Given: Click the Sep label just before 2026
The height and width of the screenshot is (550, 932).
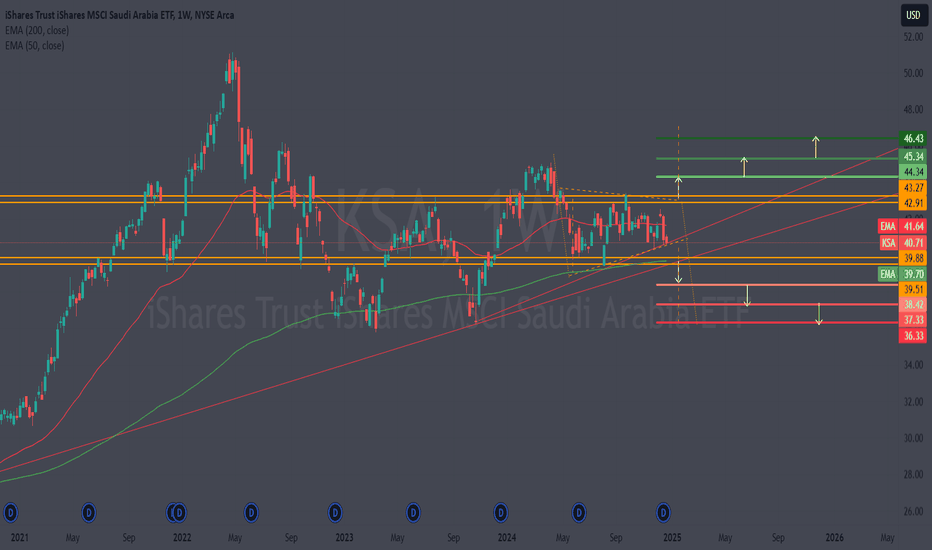Looking at the screenshot, I should (778, 538).
